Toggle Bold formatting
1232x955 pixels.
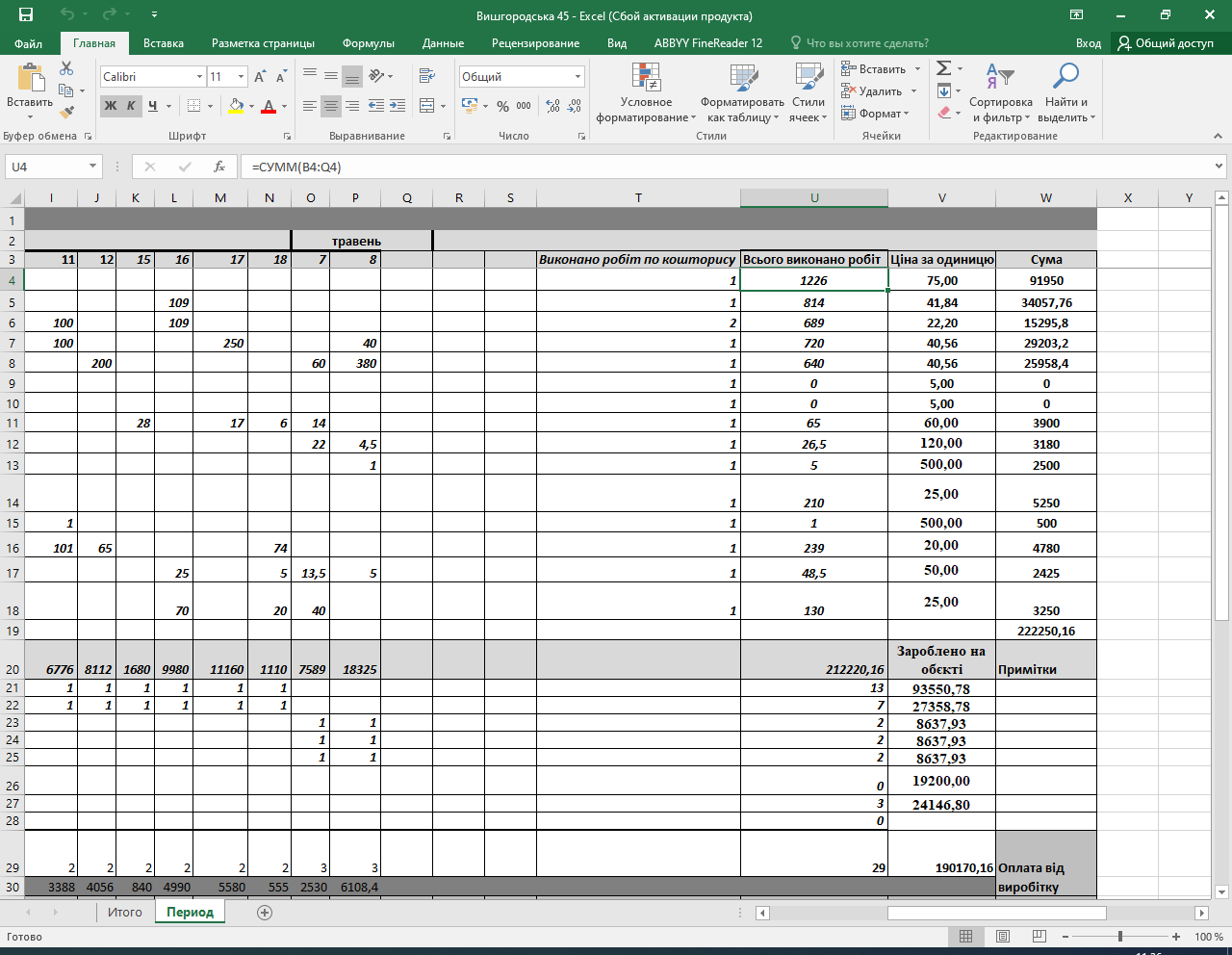(x=111, y=106)
